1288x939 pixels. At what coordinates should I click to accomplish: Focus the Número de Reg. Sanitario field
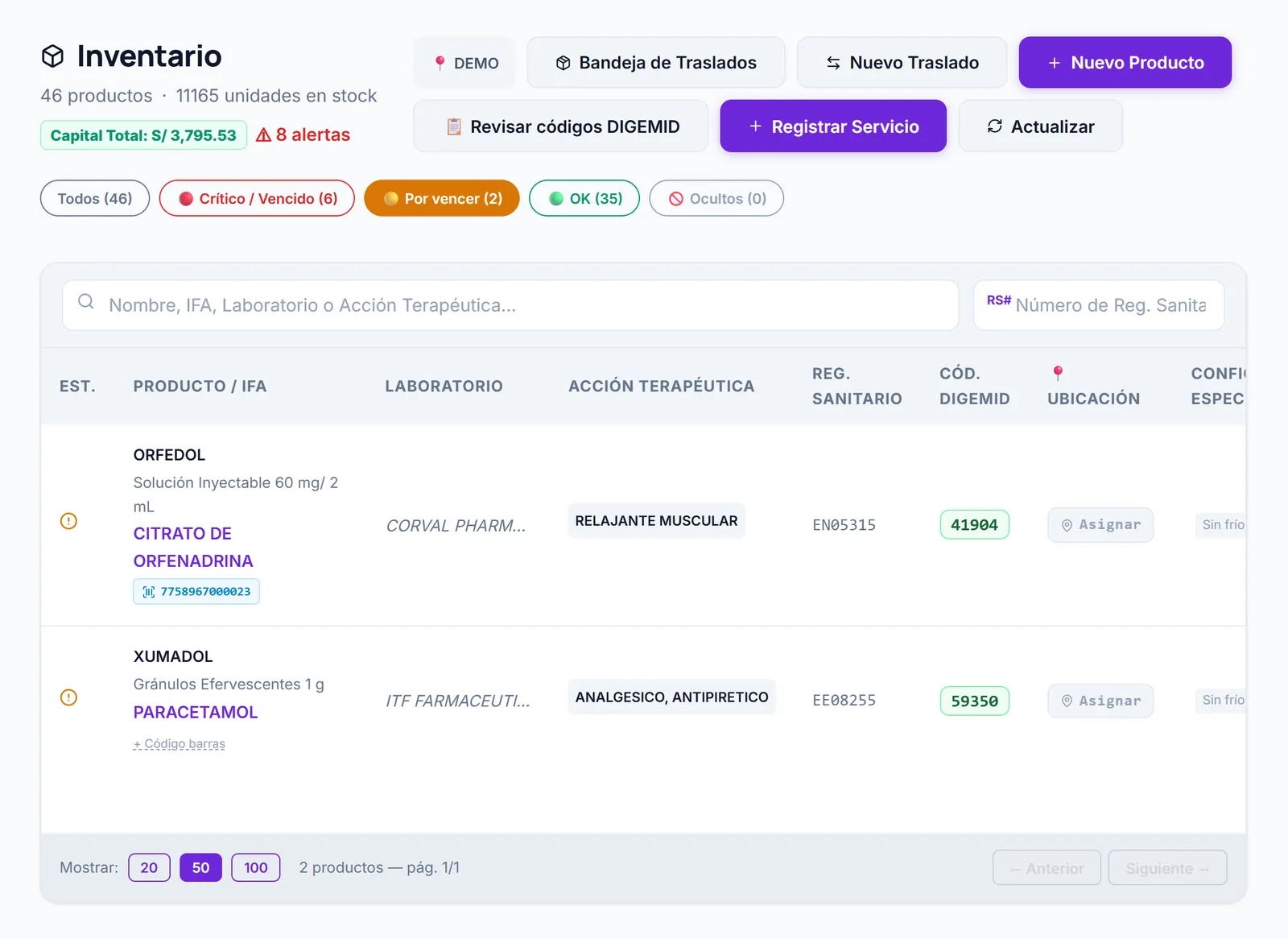[1099, 305]
